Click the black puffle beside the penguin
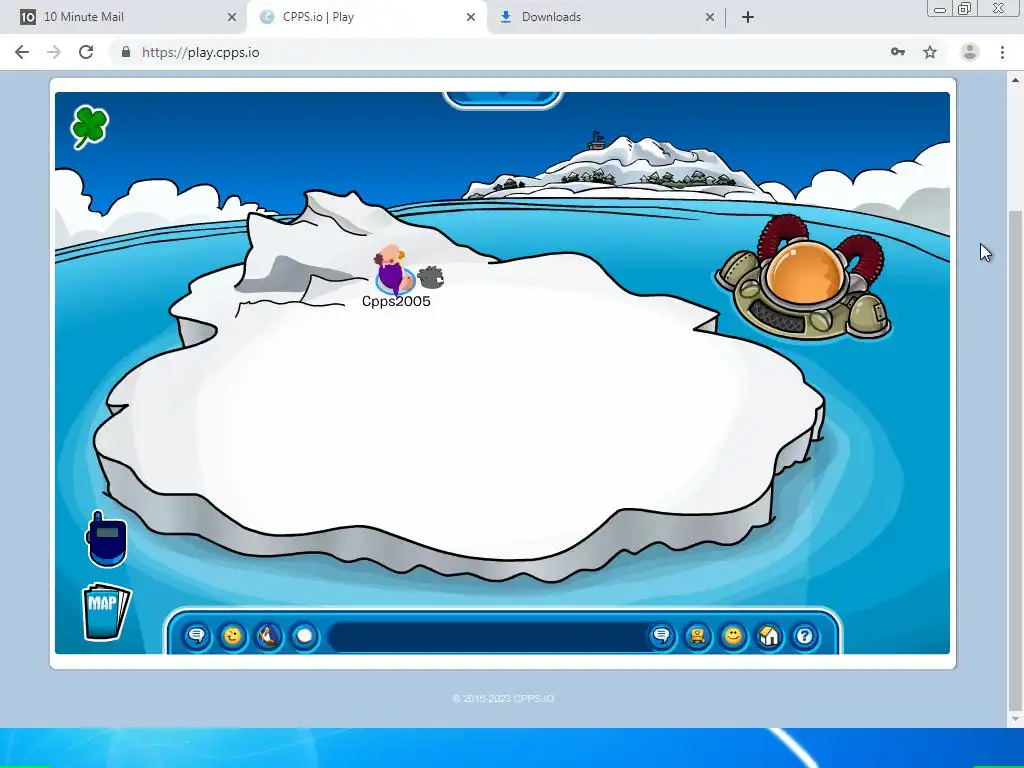 (x=431, y=278)
